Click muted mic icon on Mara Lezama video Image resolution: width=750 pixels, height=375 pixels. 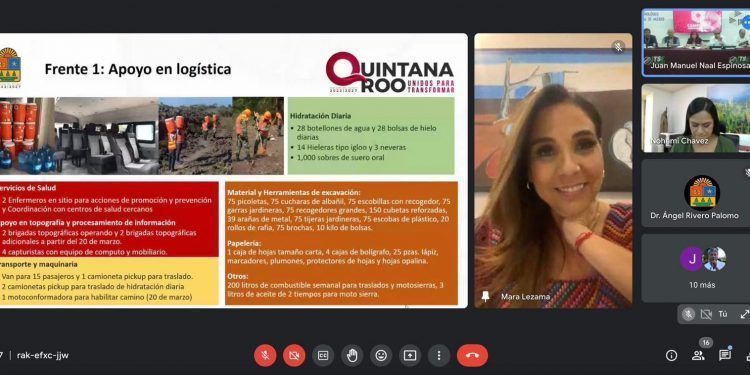618,47
